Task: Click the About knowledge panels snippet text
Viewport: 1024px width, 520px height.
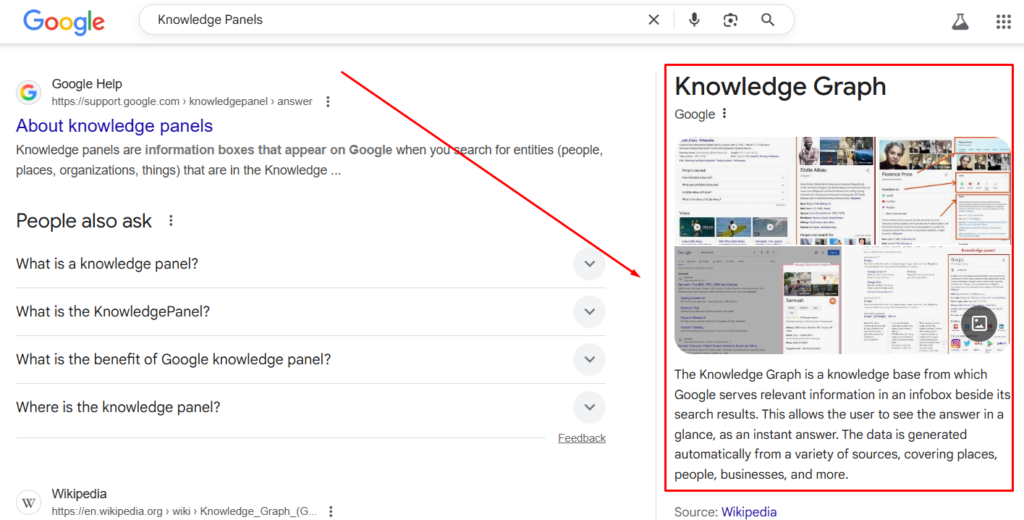Action: click(309, 160)
